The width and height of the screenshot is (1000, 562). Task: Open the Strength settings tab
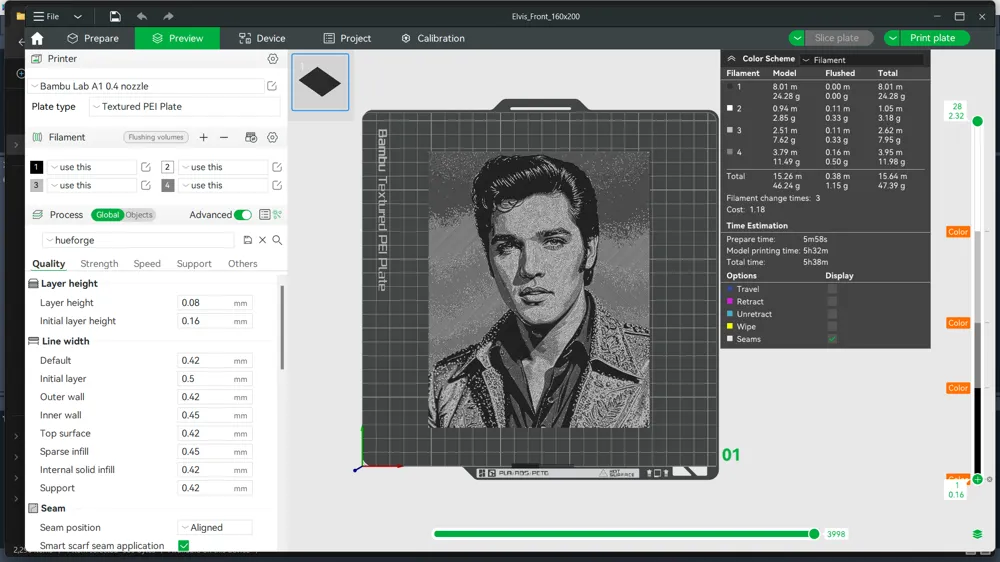tap(99, 263)
